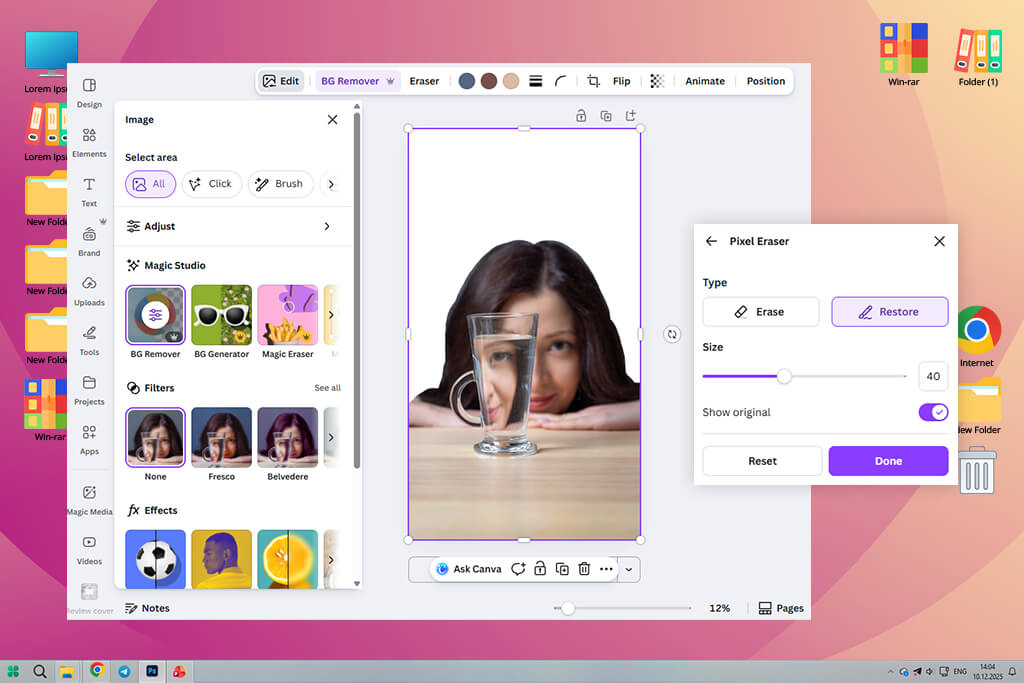This screenshot has height=683, width=1024.
Task: Click the Reset button
Action: point(762,461)
